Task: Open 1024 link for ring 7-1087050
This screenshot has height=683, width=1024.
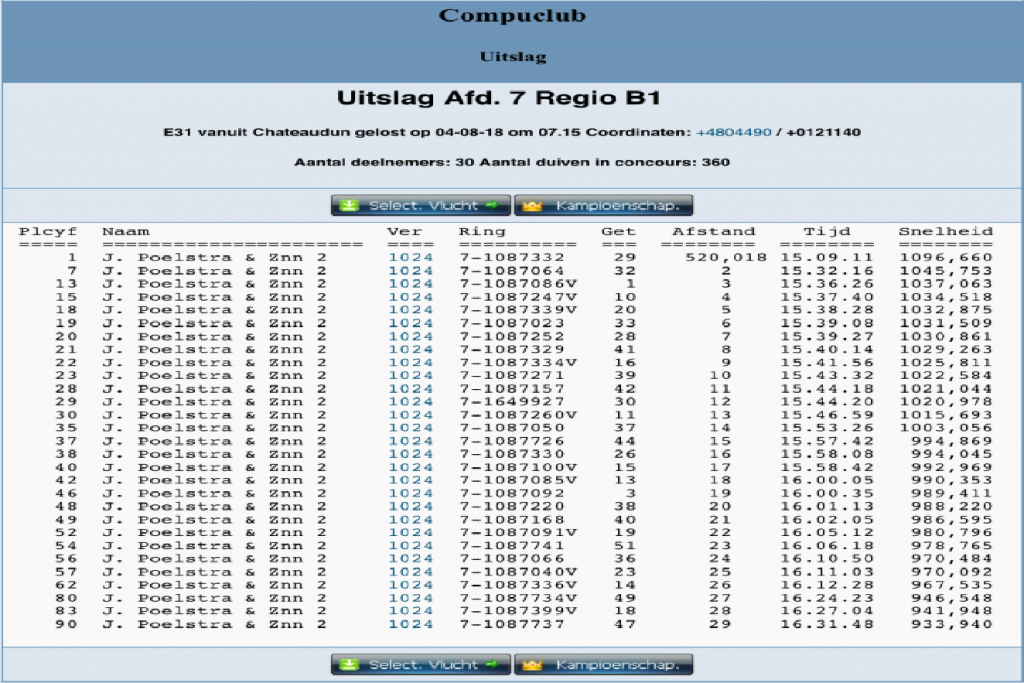Action: (x=410, y=428)
